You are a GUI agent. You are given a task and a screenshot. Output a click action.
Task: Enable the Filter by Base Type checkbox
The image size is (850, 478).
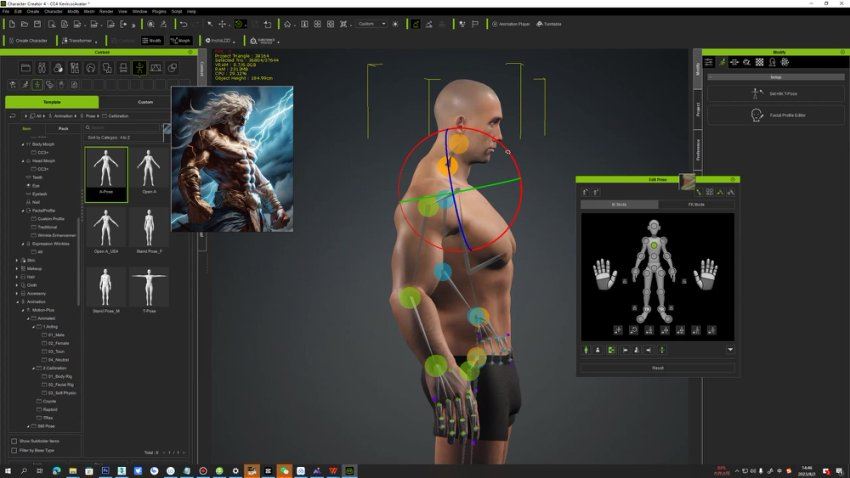pyautogui.click(x=13, y=451)
